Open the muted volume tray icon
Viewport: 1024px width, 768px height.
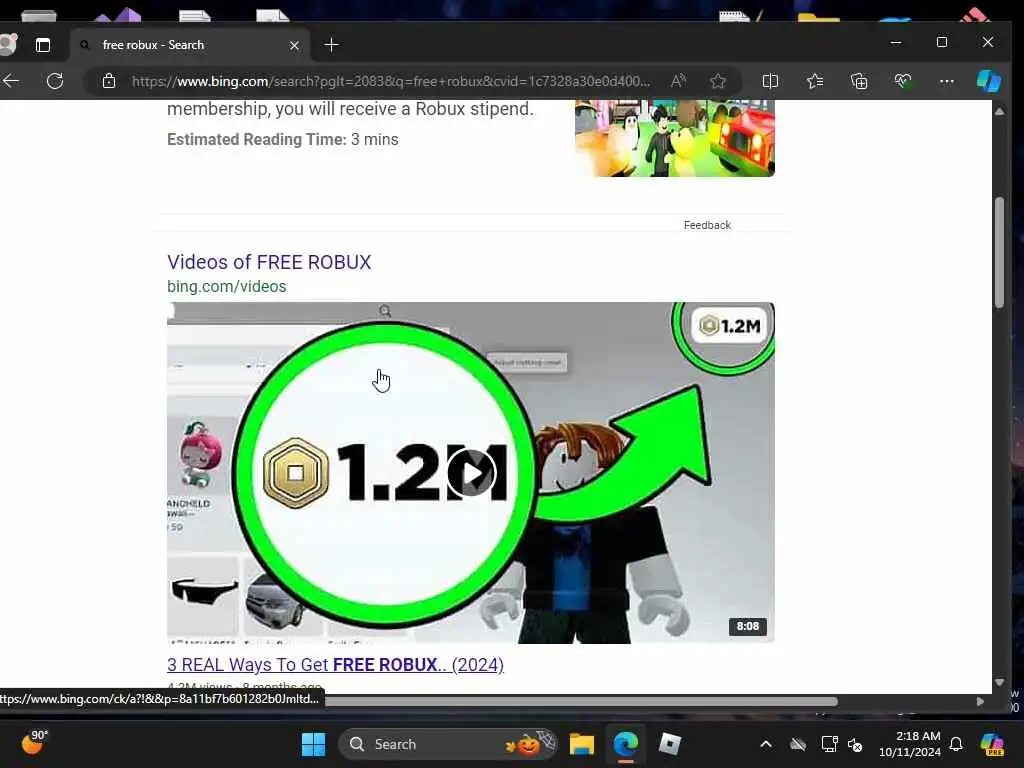tap(856, 744)
